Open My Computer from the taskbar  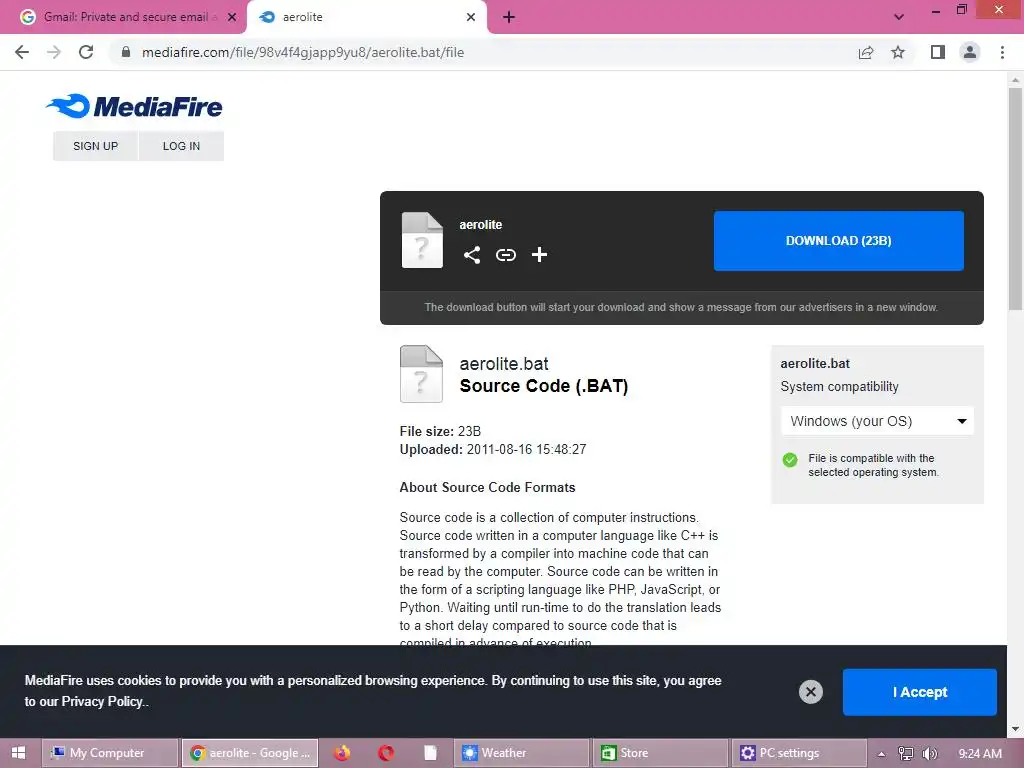(x=110, y=753)
